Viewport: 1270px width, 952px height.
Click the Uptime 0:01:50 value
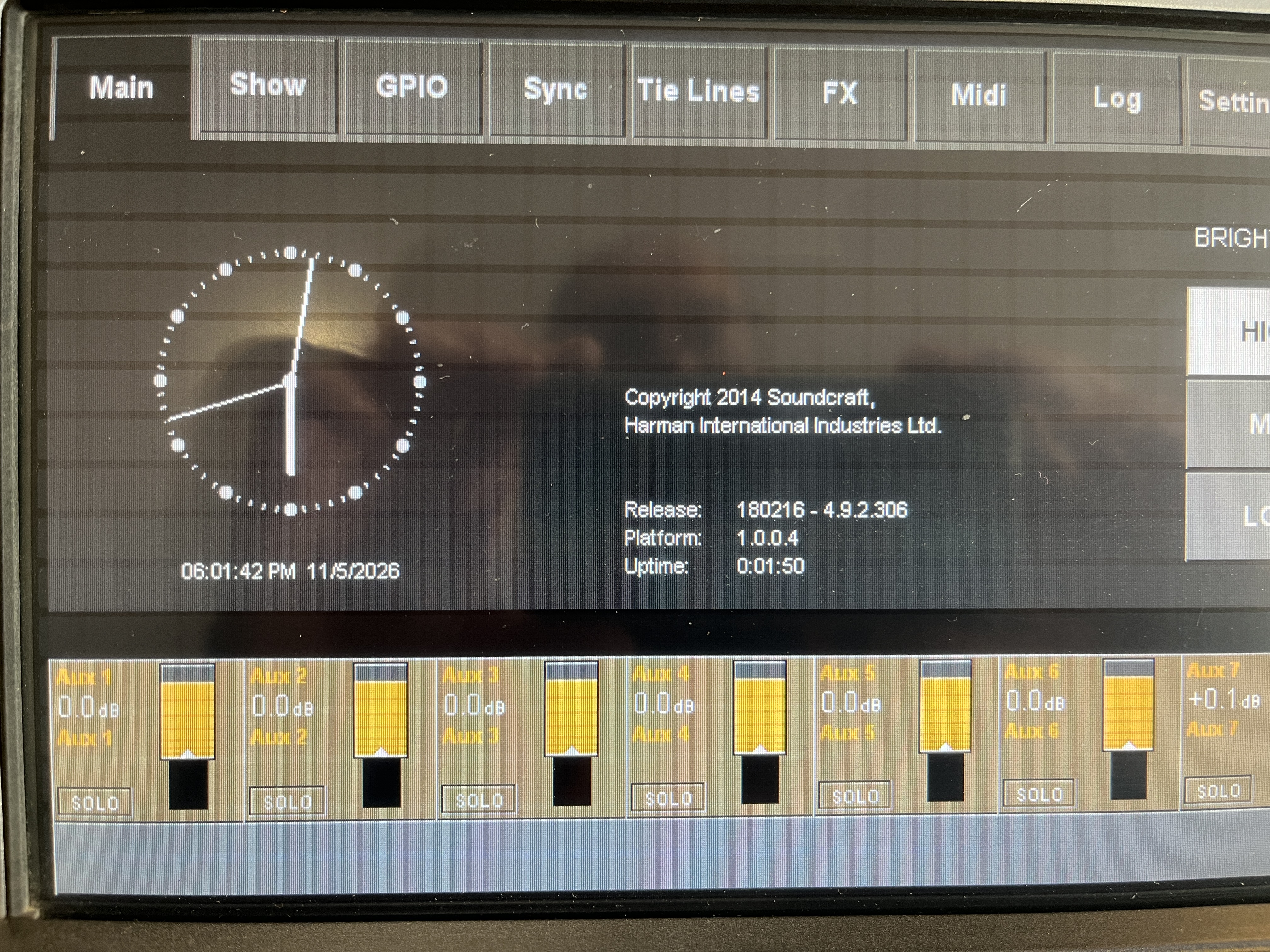pos(770,566)
